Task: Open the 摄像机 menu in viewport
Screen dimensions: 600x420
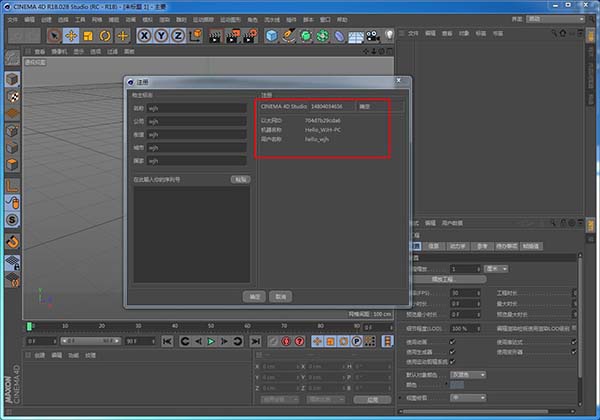Action: pos(59,51)
